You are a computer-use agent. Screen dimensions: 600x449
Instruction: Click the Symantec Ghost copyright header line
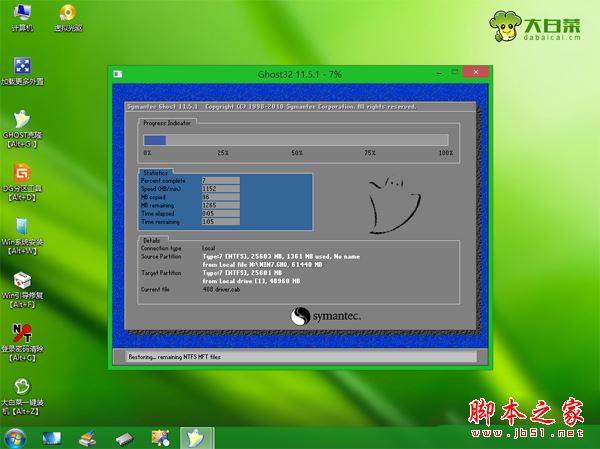point(271,107)
